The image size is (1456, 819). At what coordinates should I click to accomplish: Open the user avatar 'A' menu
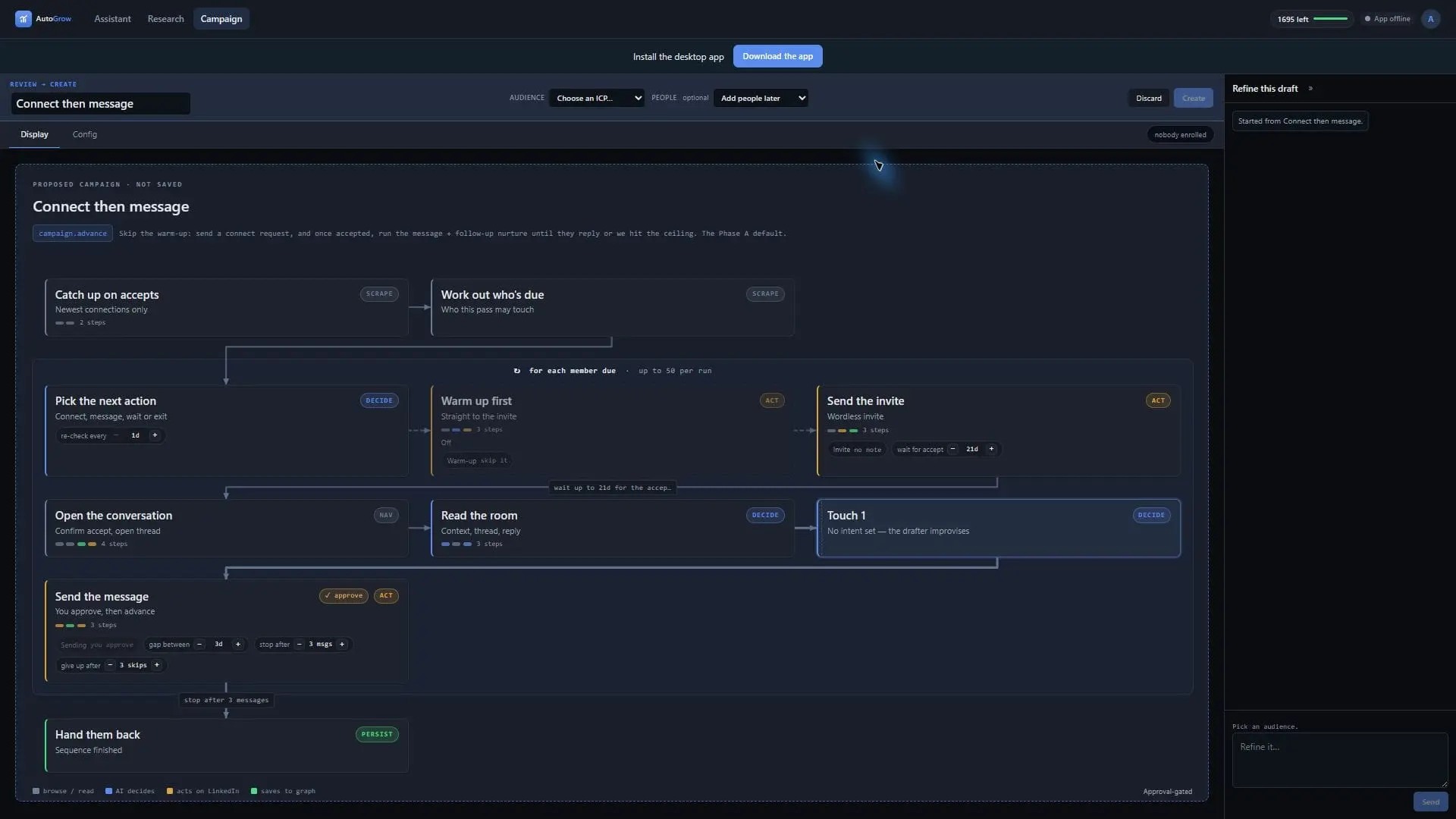point(1430,19)
